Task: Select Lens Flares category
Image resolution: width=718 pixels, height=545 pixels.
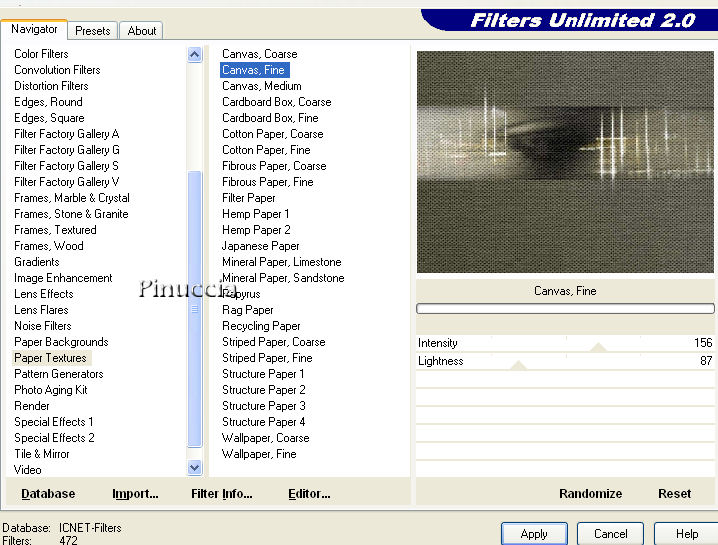Action: click(x=41, y=310)
